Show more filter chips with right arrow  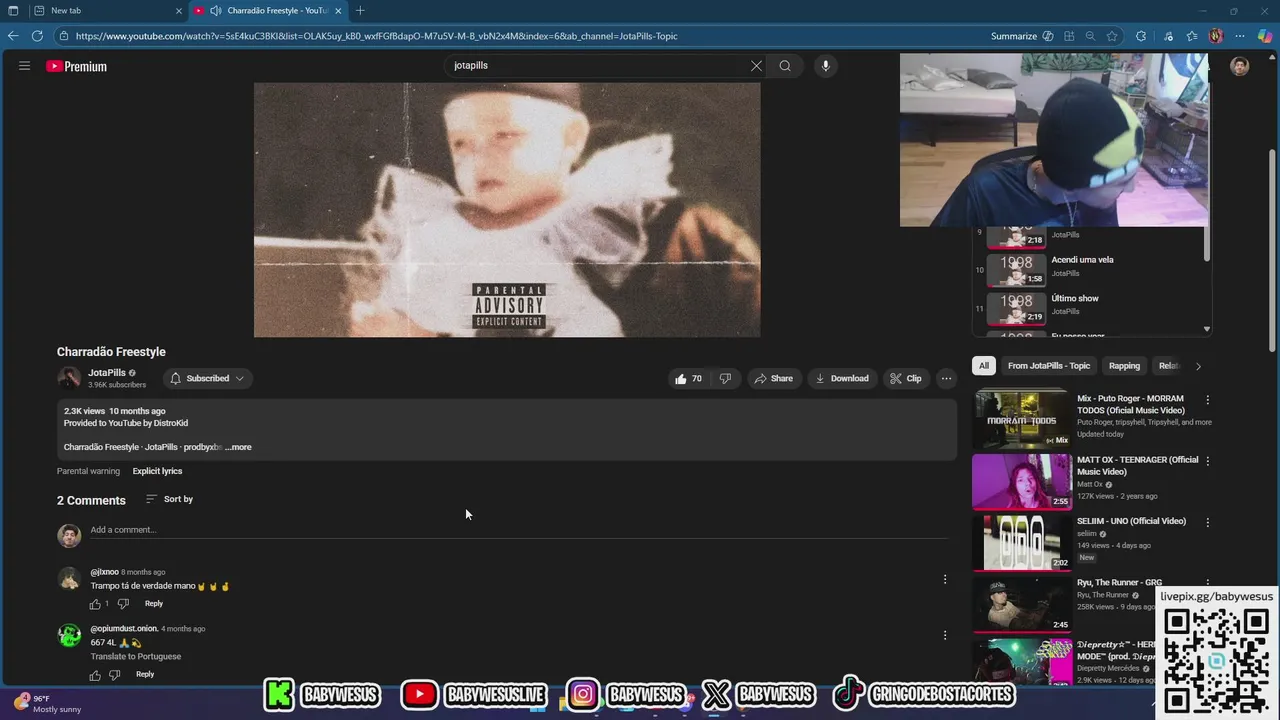(x=1198, y=366)
